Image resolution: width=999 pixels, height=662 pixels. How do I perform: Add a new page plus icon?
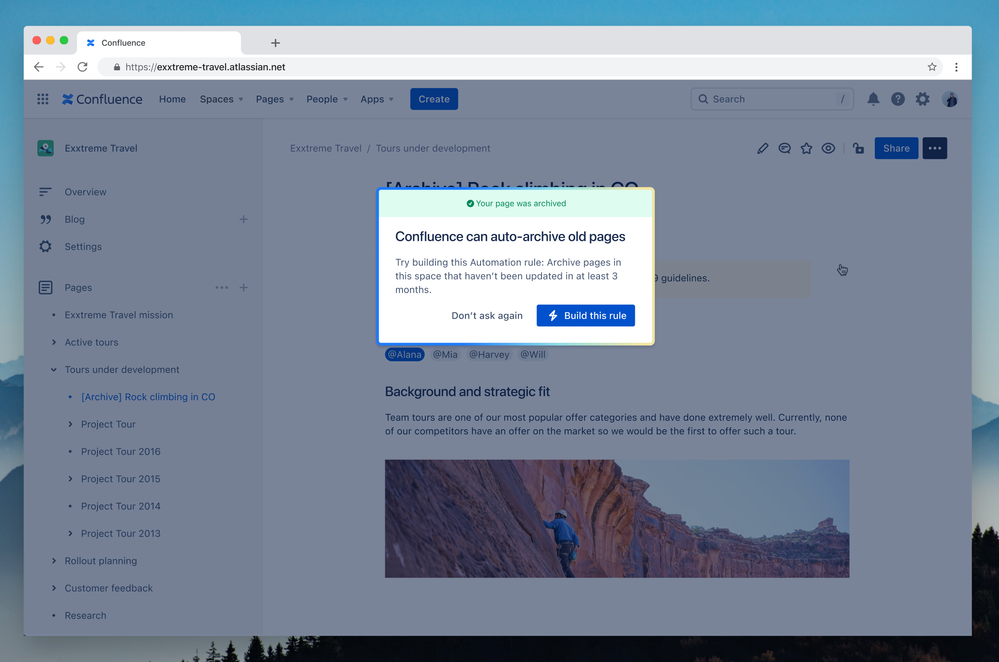(243, 287)
